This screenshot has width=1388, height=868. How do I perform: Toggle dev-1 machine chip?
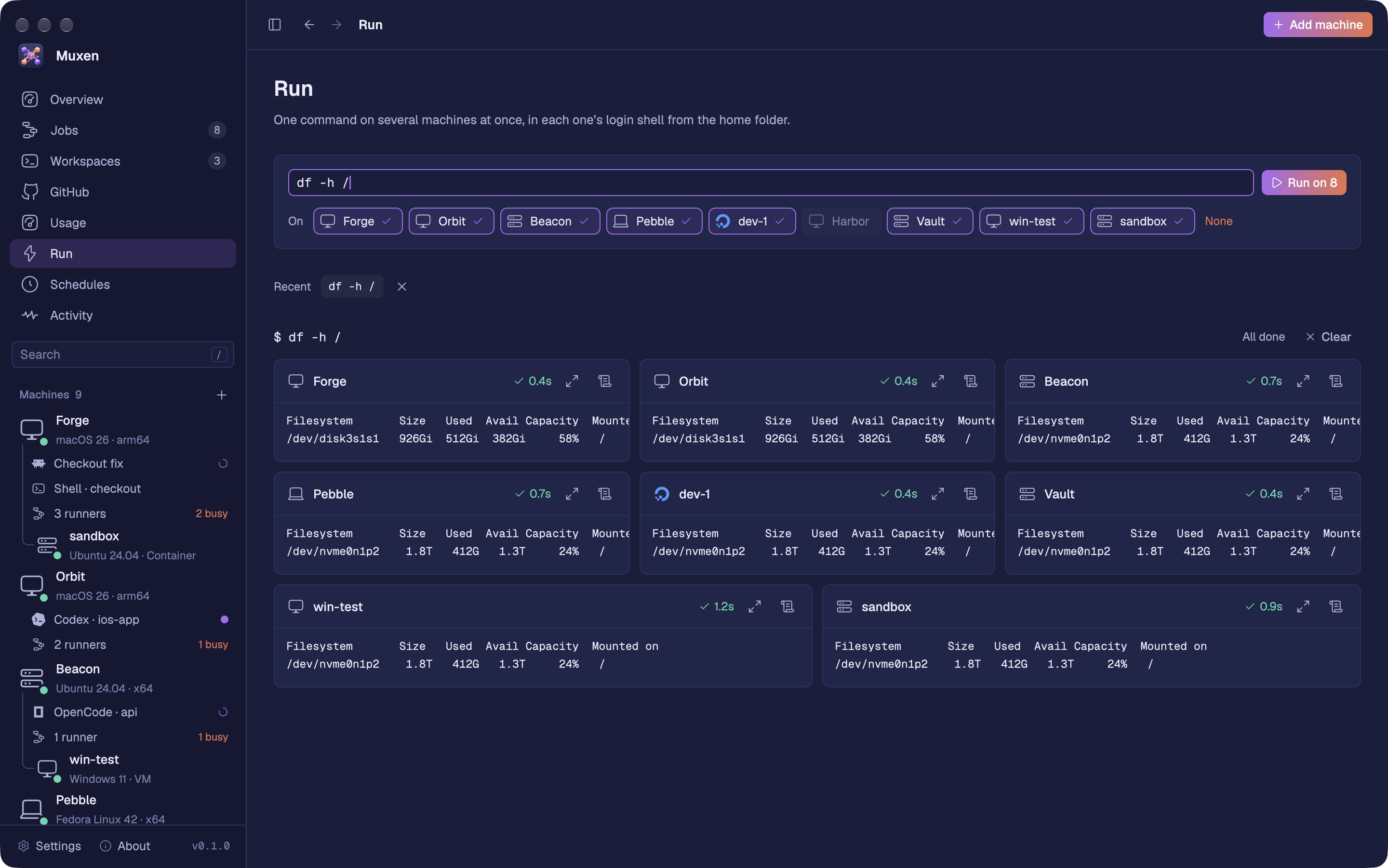tap(752, 221)
